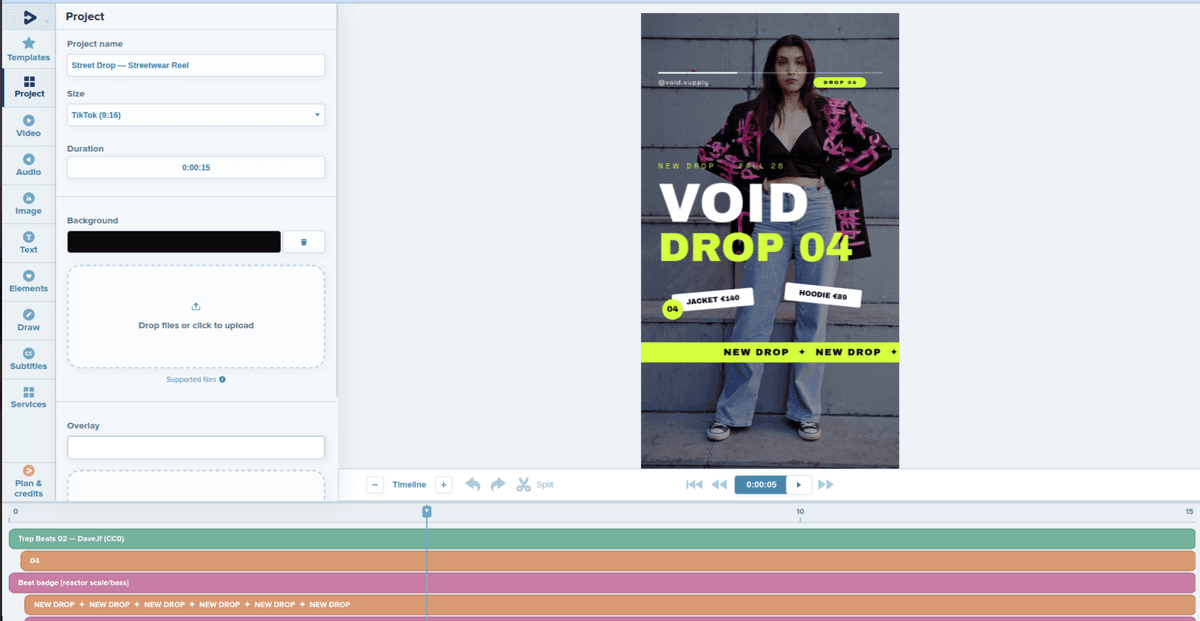1200x621 pixels.
Task: Select the round 04 badge in preview
Action: point(672,309)
